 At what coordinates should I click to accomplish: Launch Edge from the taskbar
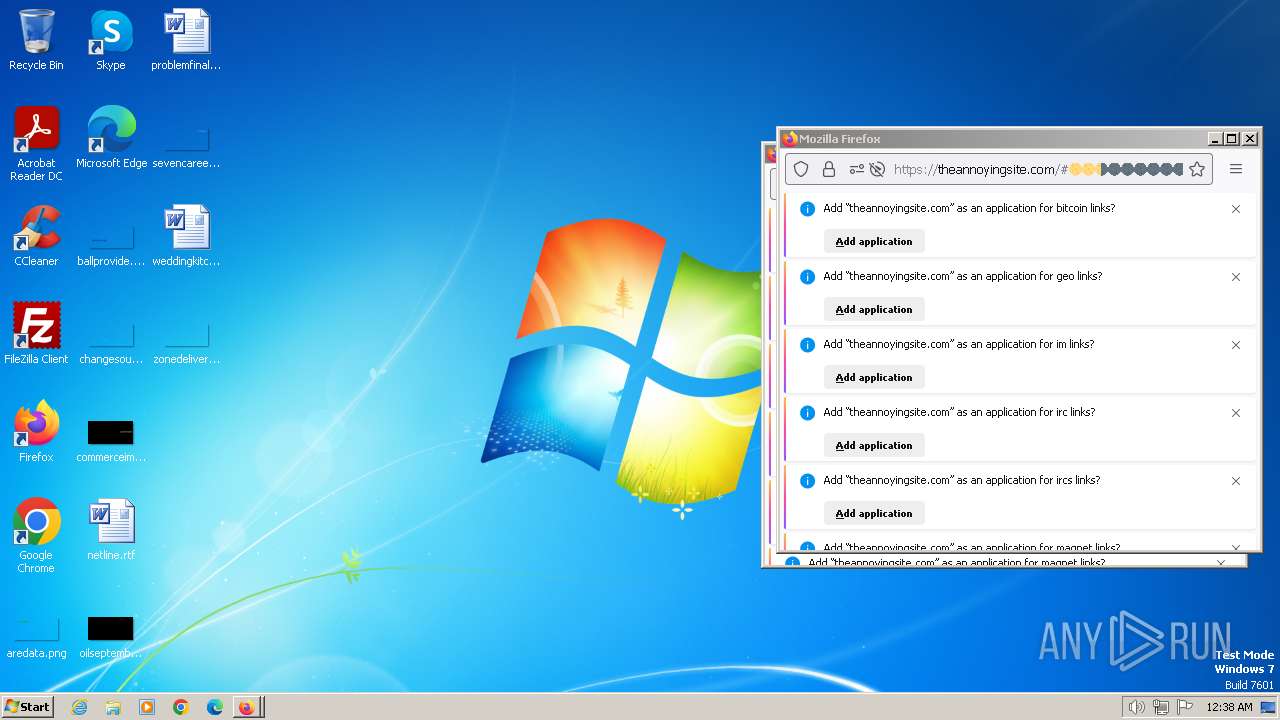(215, 707)
